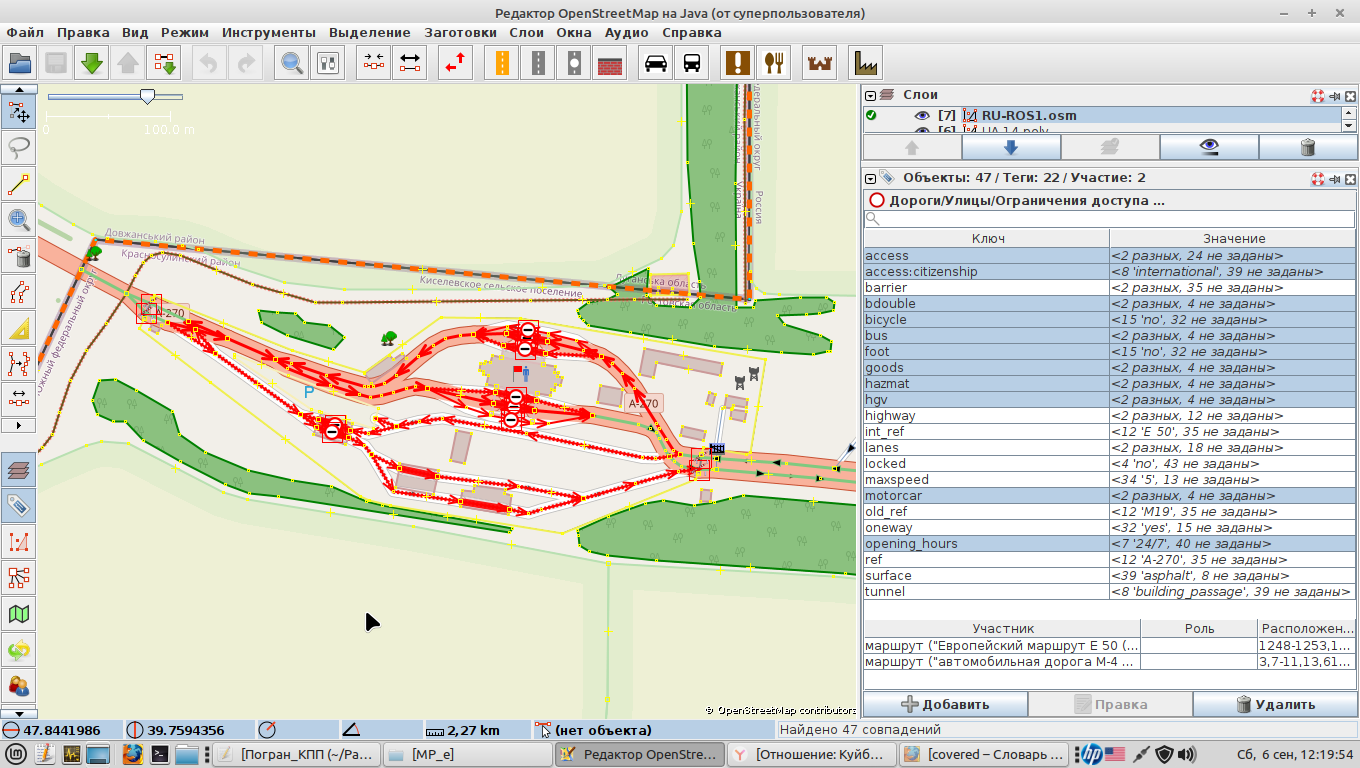This screenshot has width=1360, height=768.
Task: Select the car preset icon
Action: (656, 64)
